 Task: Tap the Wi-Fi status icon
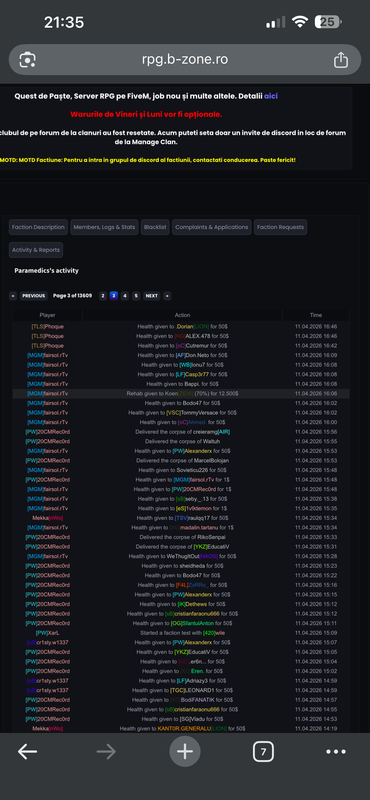pos(300,22)
